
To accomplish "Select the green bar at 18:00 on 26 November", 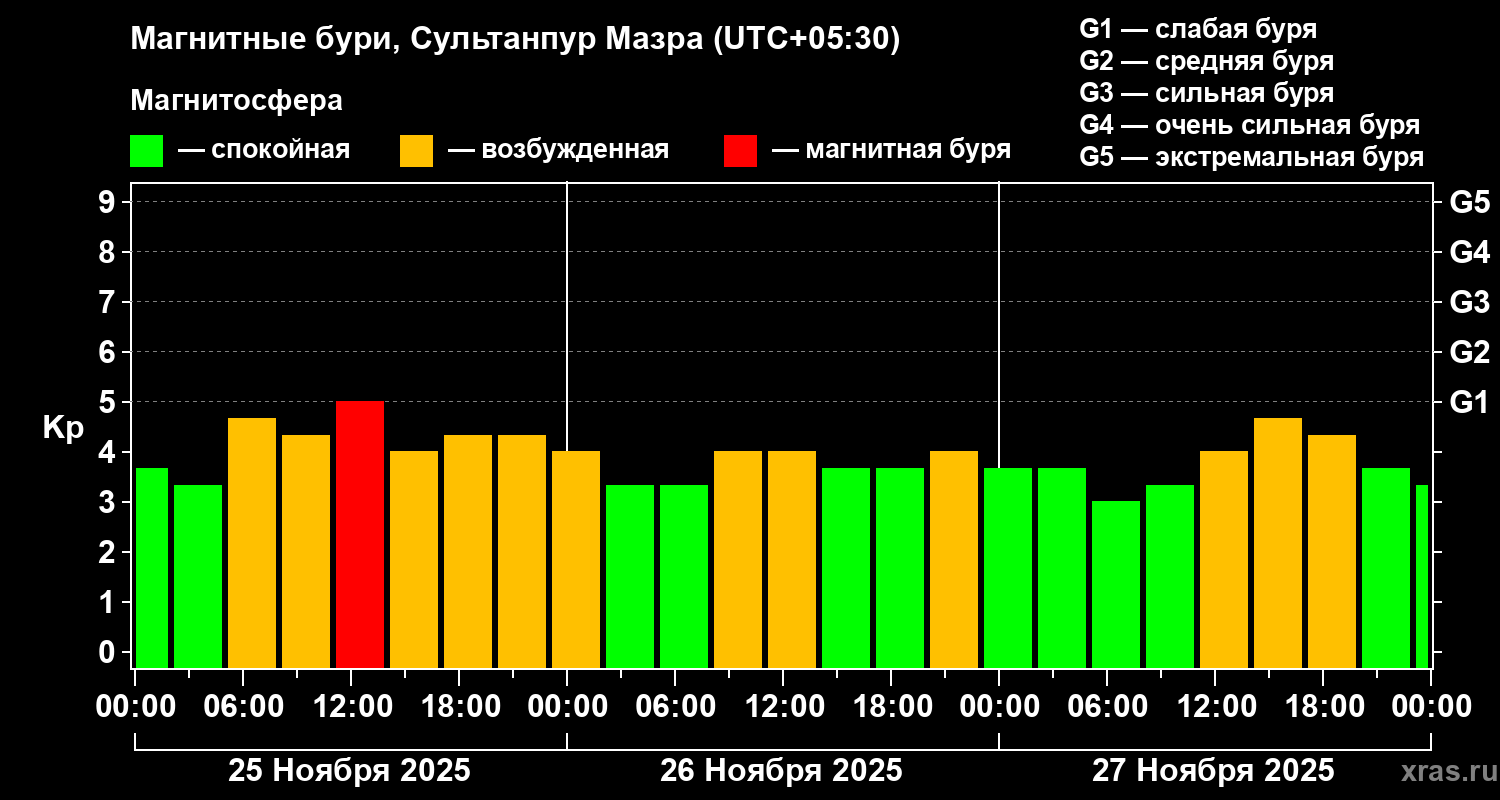I will tap(900, 568).
